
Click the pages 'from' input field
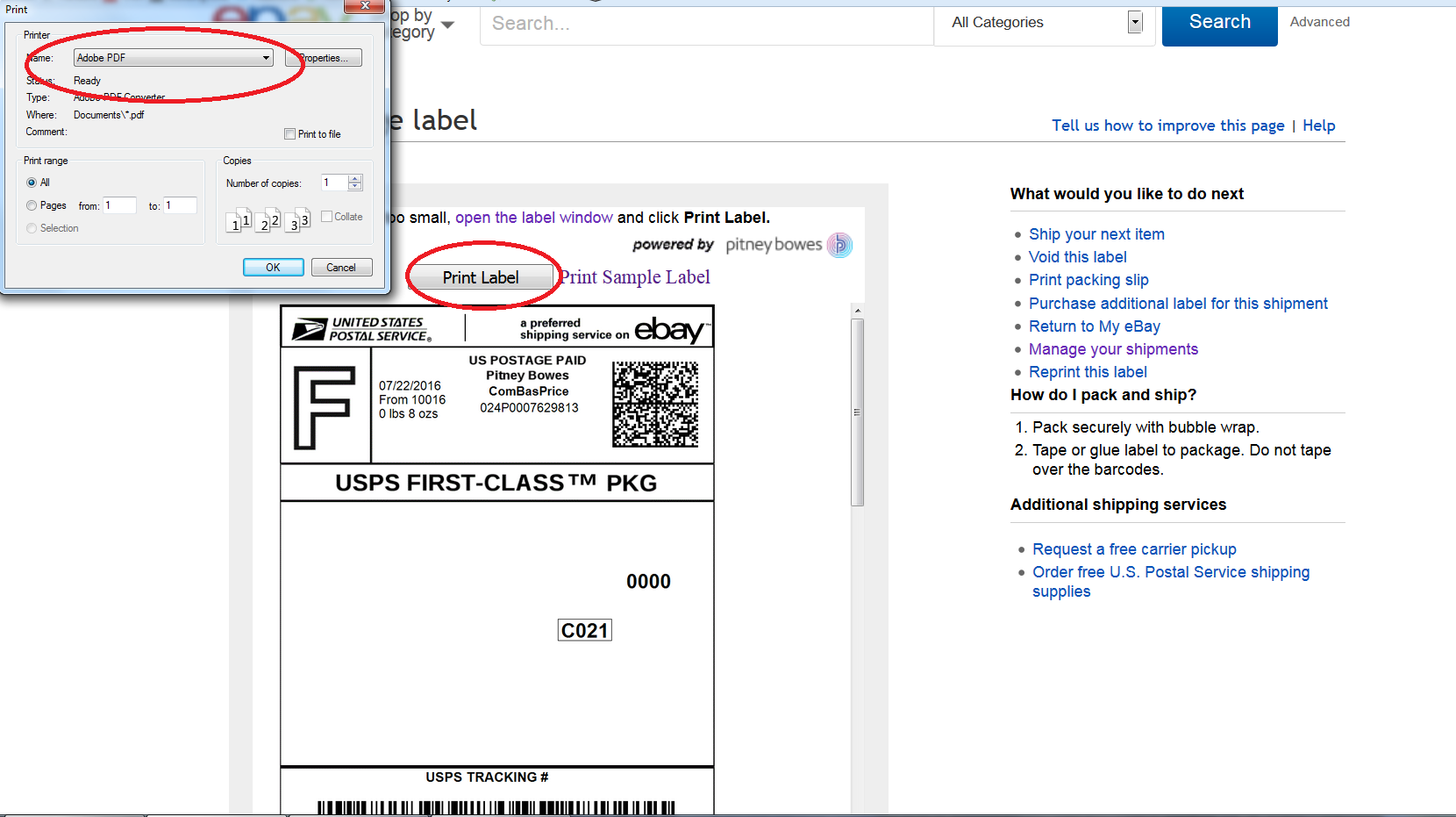tap(119, 205)
